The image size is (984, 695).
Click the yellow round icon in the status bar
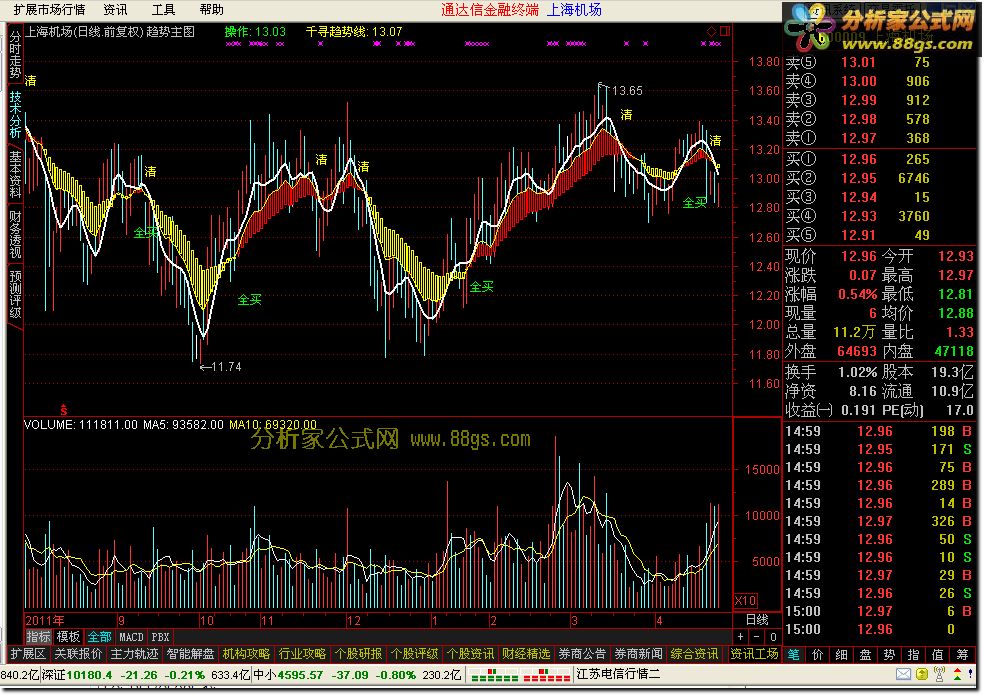[x=922, y=675]
